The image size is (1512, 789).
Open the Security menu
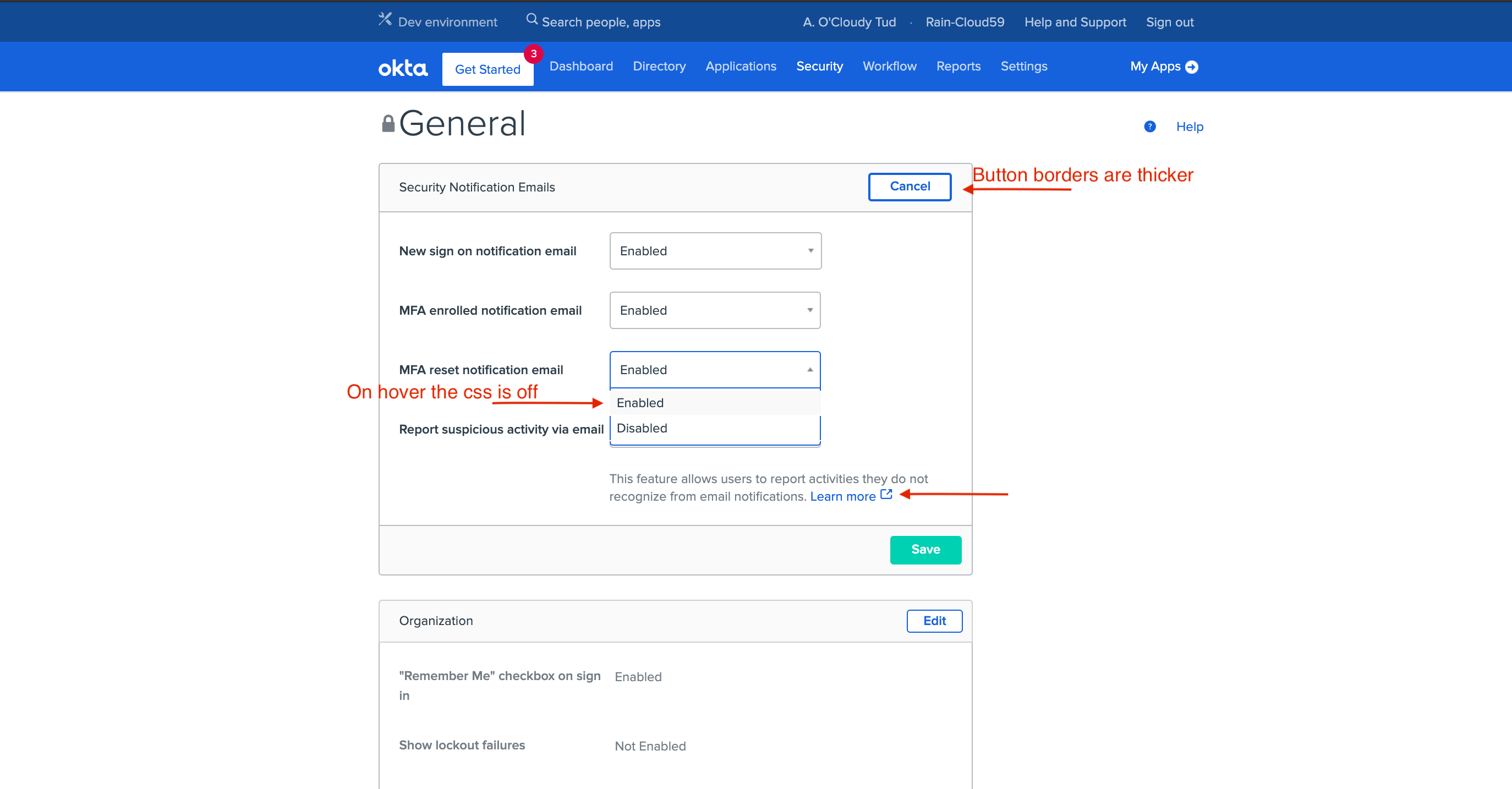pyautogui.click(x=819, y=67)
